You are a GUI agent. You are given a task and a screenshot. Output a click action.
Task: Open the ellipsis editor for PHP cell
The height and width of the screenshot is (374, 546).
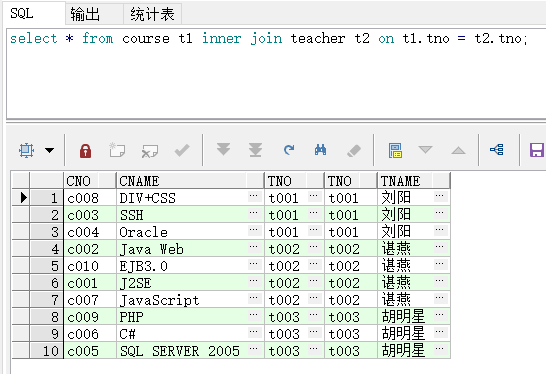click(x=254, y=315)
